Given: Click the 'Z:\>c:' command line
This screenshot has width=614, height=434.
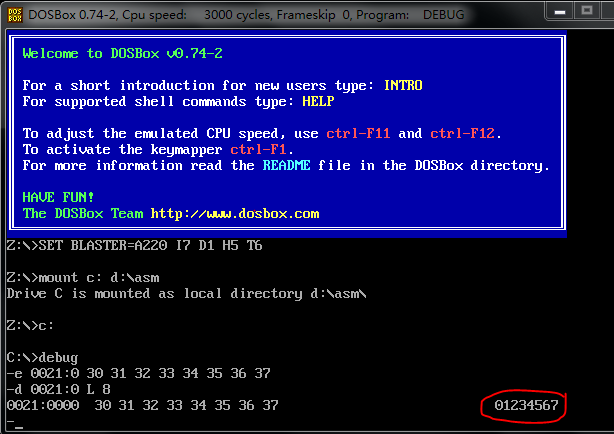Looking at the screenshot, I should click(30, 326).
